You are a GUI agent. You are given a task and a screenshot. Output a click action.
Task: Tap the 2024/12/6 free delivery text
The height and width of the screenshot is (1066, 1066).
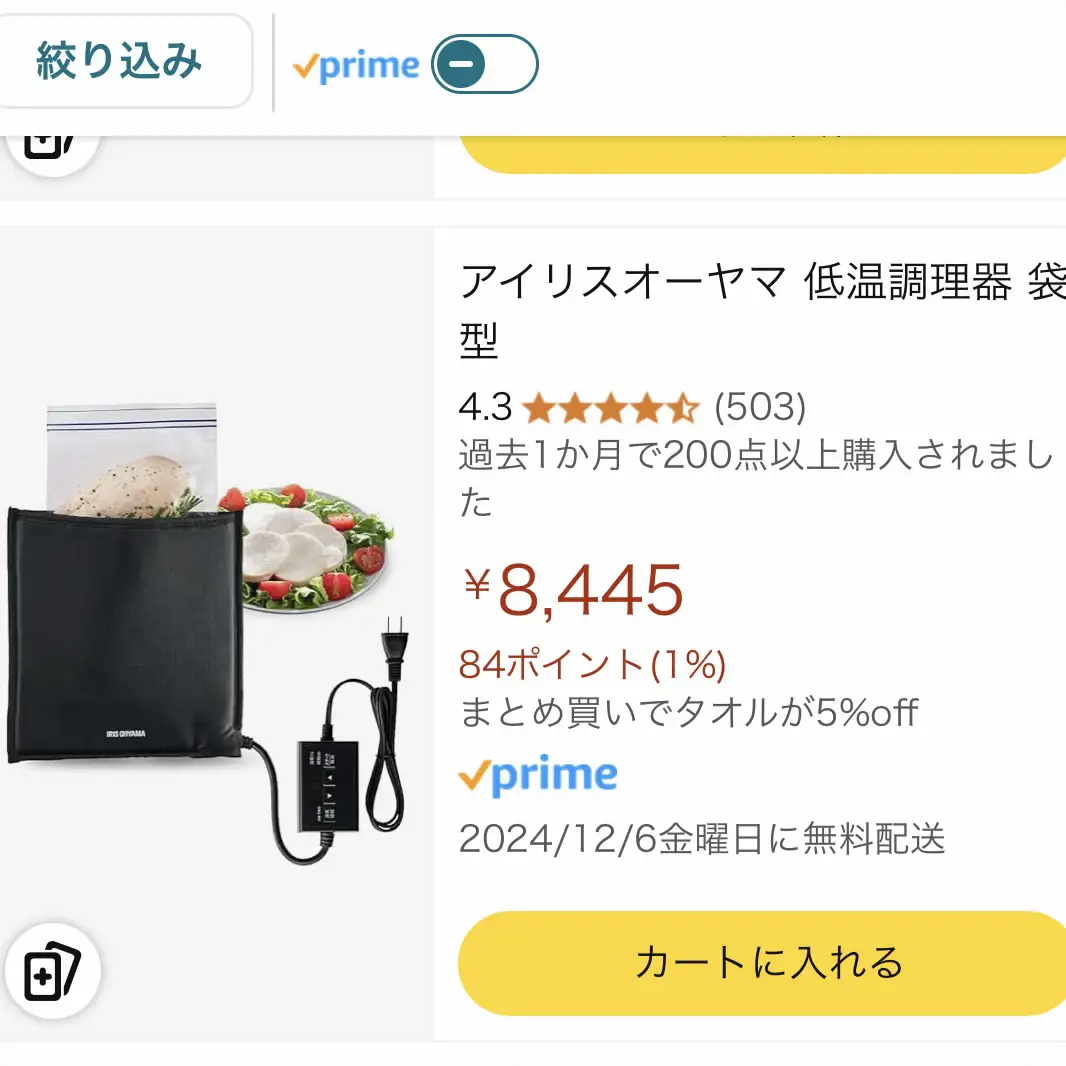coord(701,838)
